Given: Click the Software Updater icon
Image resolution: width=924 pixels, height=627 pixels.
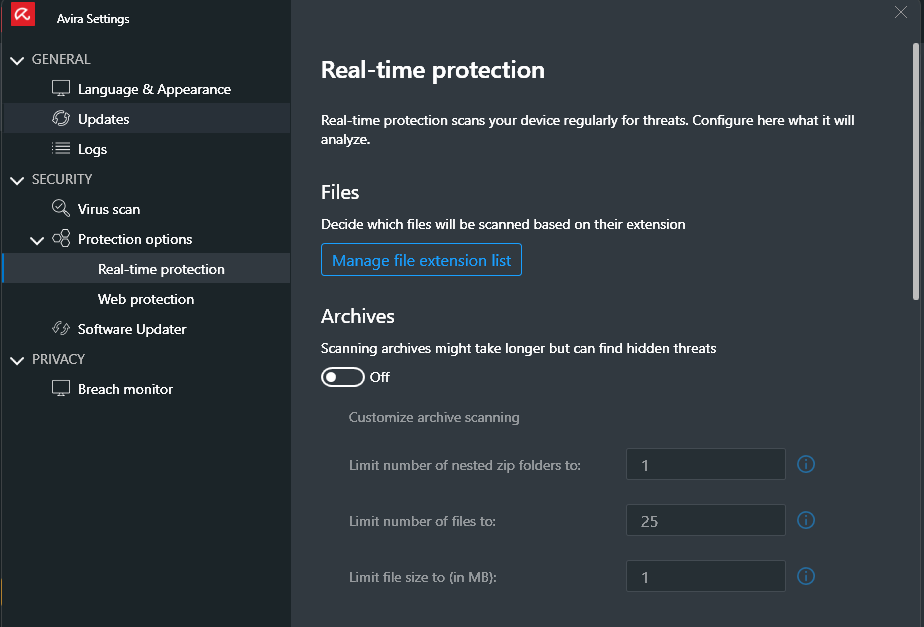Looking at the screenshot, I should point(61,329).
